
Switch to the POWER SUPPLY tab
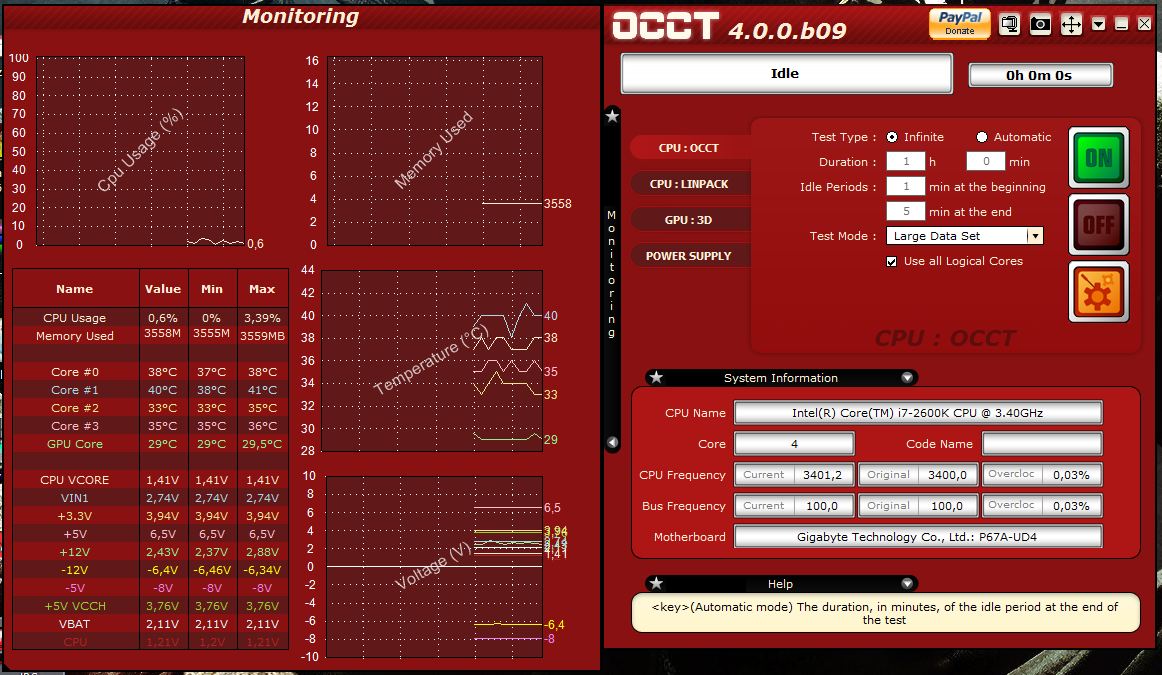click(x=688, y=256)
